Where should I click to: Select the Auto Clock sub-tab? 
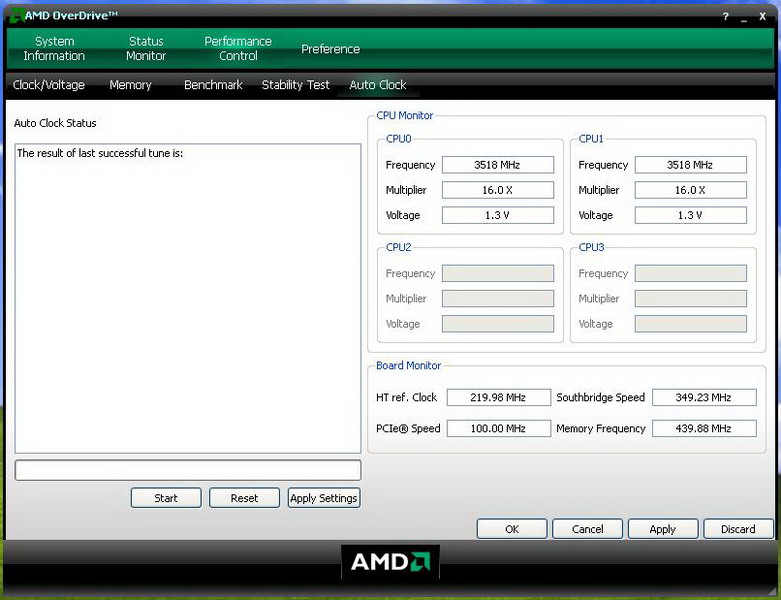pyautogui.click(x=378, y=85)
